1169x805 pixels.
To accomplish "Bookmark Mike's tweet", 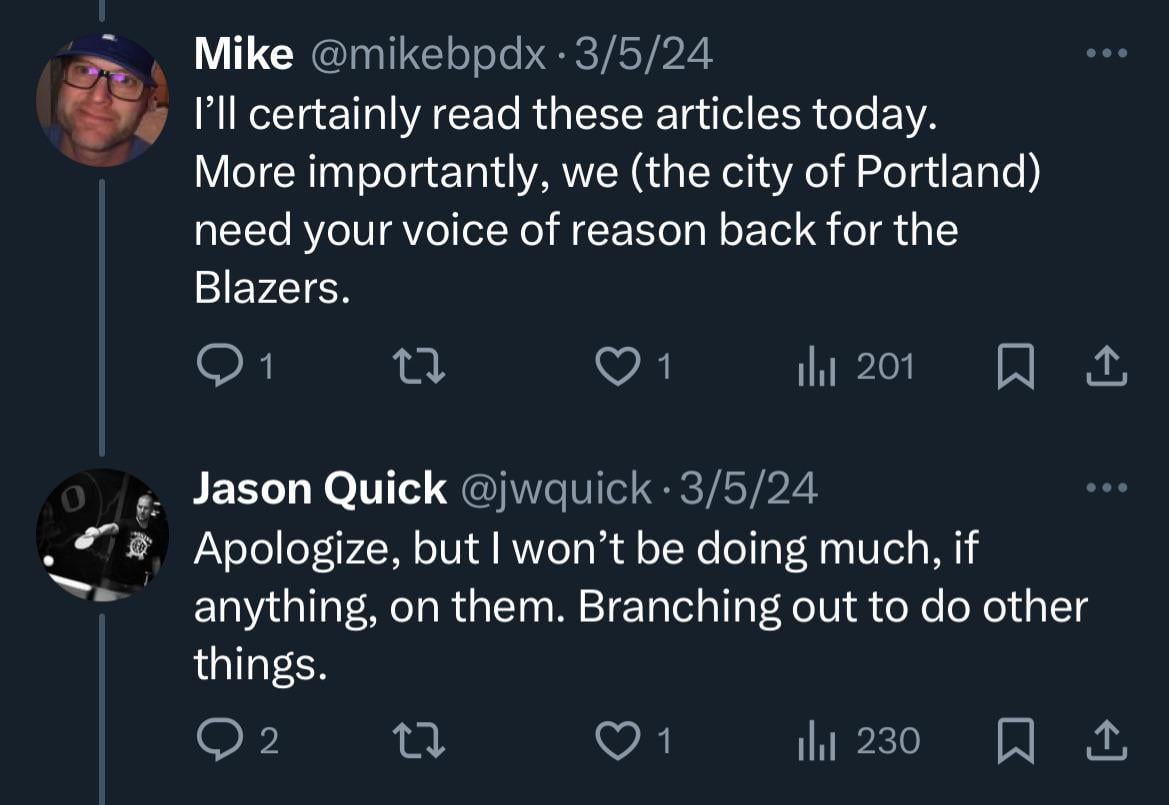I will tap(1013, 369).
